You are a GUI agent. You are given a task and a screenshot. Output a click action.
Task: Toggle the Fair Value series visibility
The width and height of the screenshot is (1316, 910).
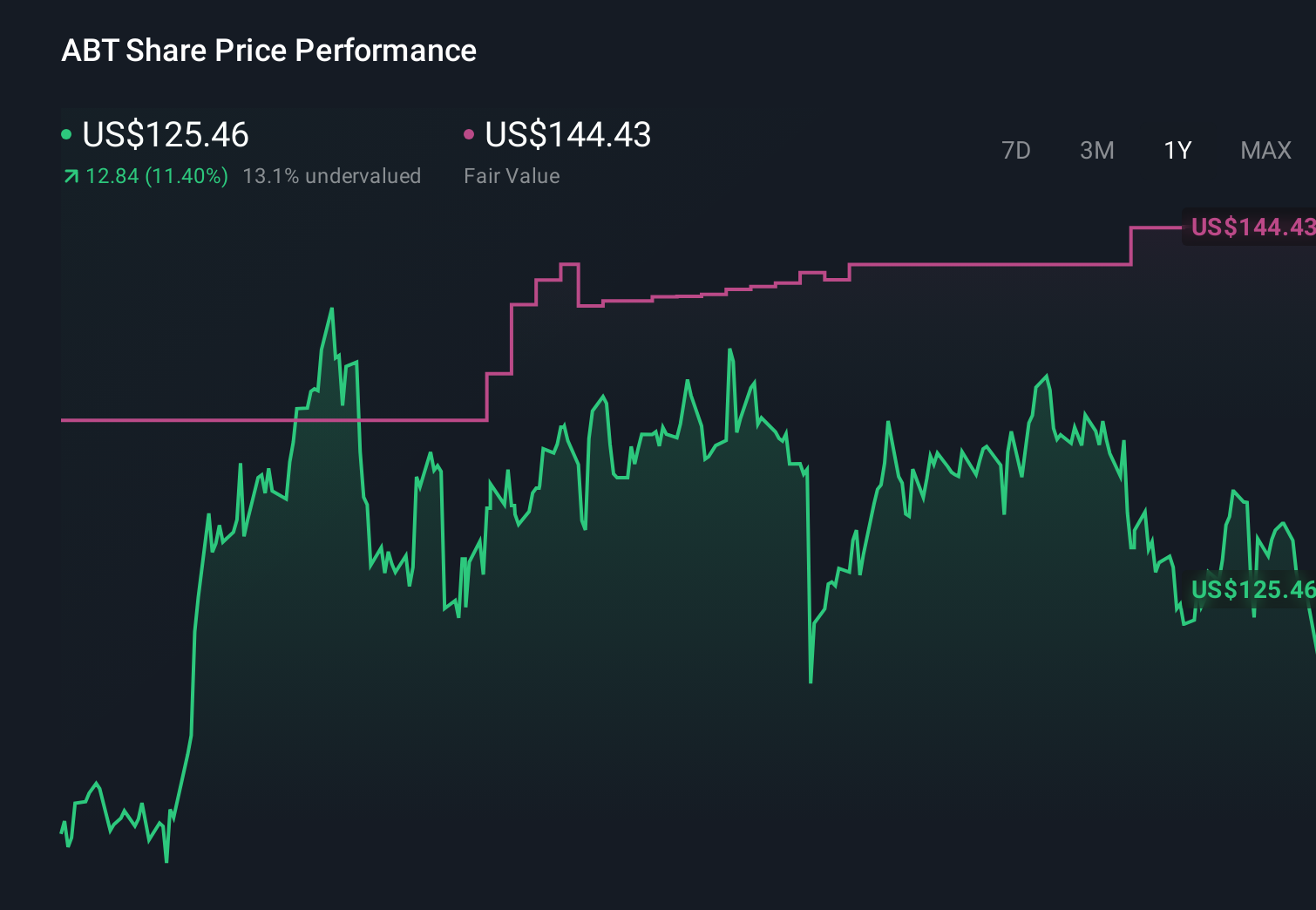[x=469, y=132]
